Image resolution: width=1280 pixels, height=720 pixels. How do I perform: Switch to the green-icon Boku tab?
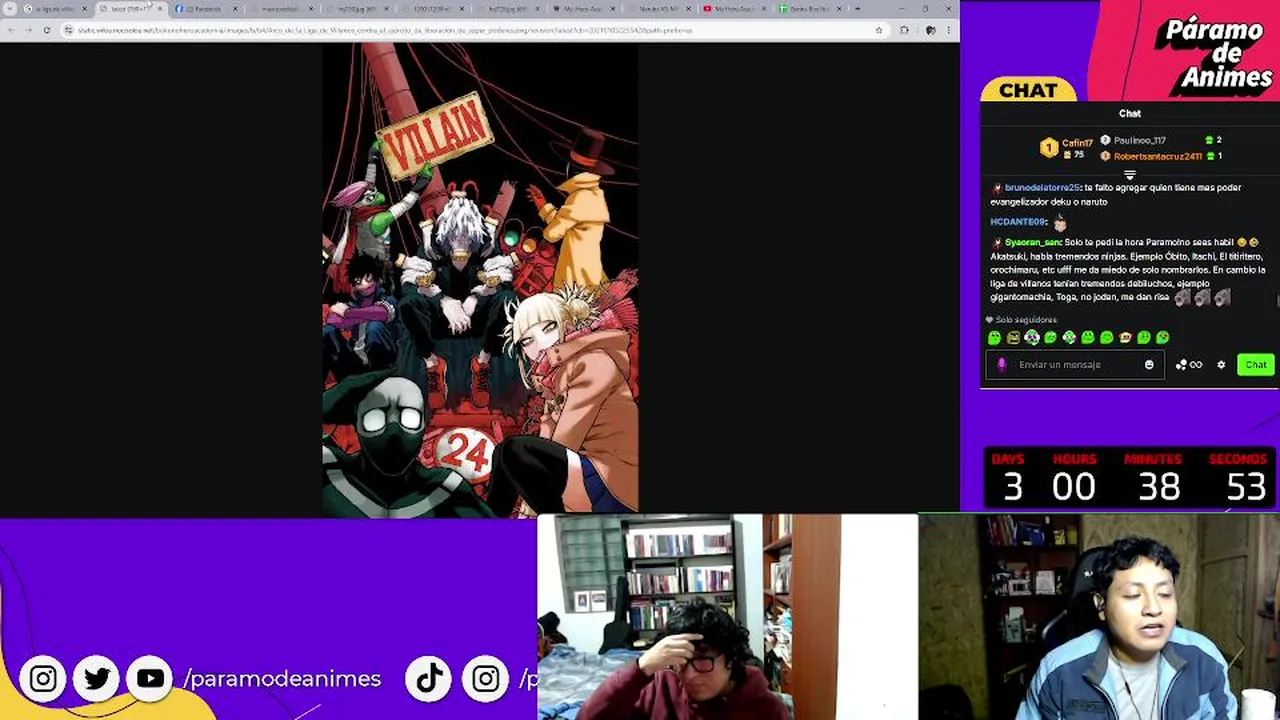810,9
